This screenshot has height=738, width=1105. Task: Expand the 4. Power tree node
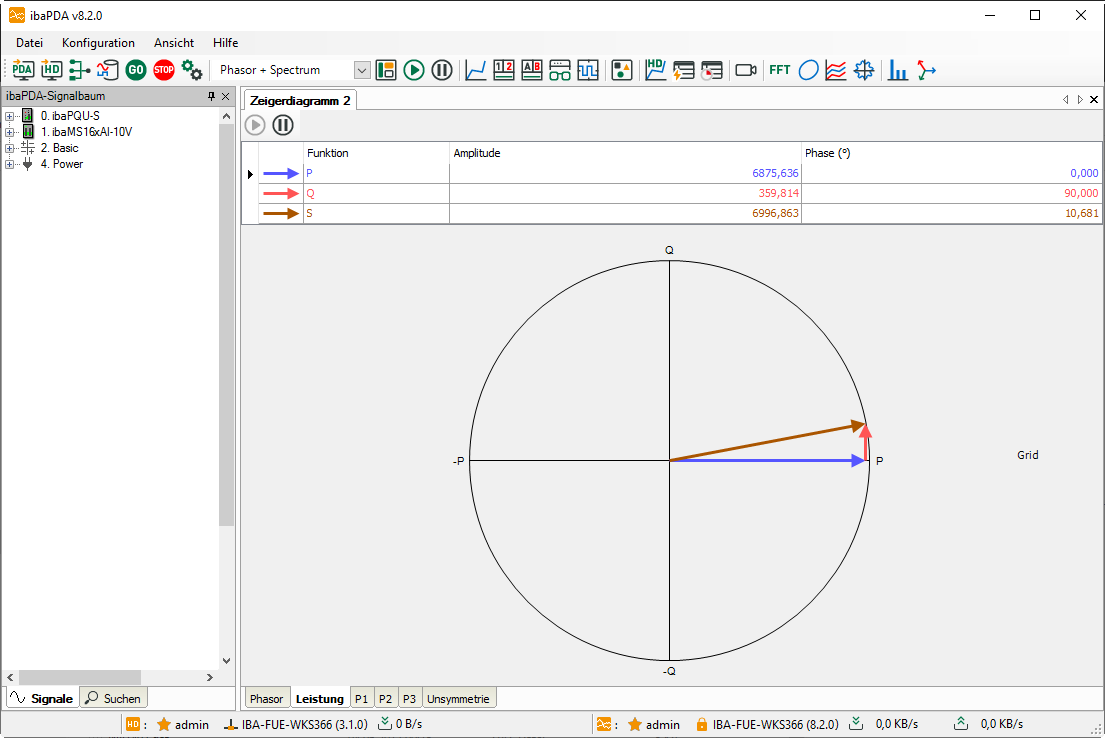point(9,164)
